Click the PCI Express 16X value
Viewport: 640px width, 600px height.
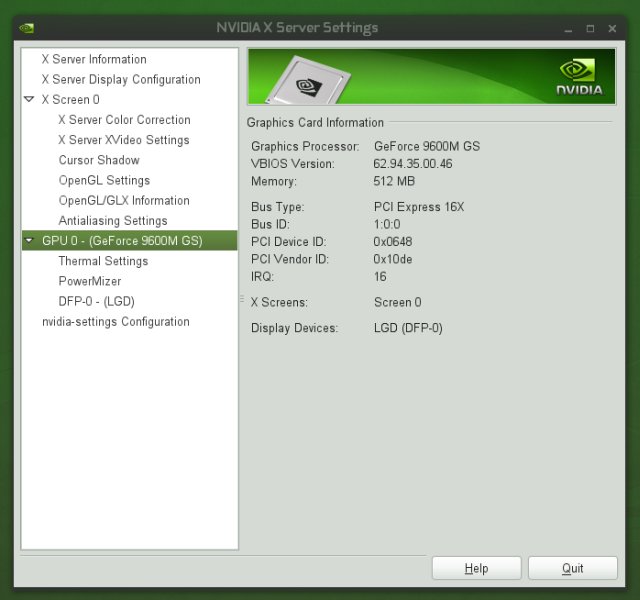coord(419,207)
